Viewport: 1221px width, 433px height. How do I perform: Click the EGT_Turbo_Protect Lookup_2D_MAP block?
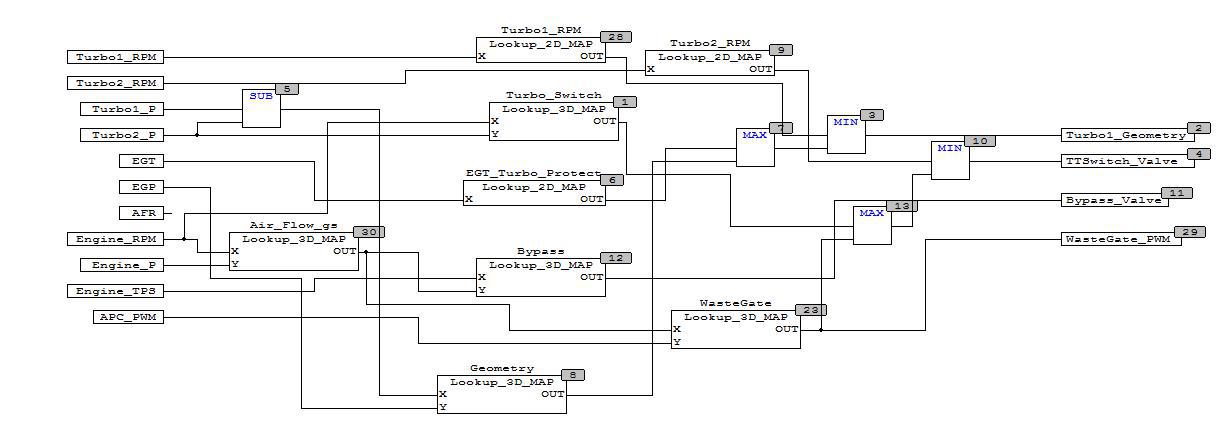click(x=534, y=192)
